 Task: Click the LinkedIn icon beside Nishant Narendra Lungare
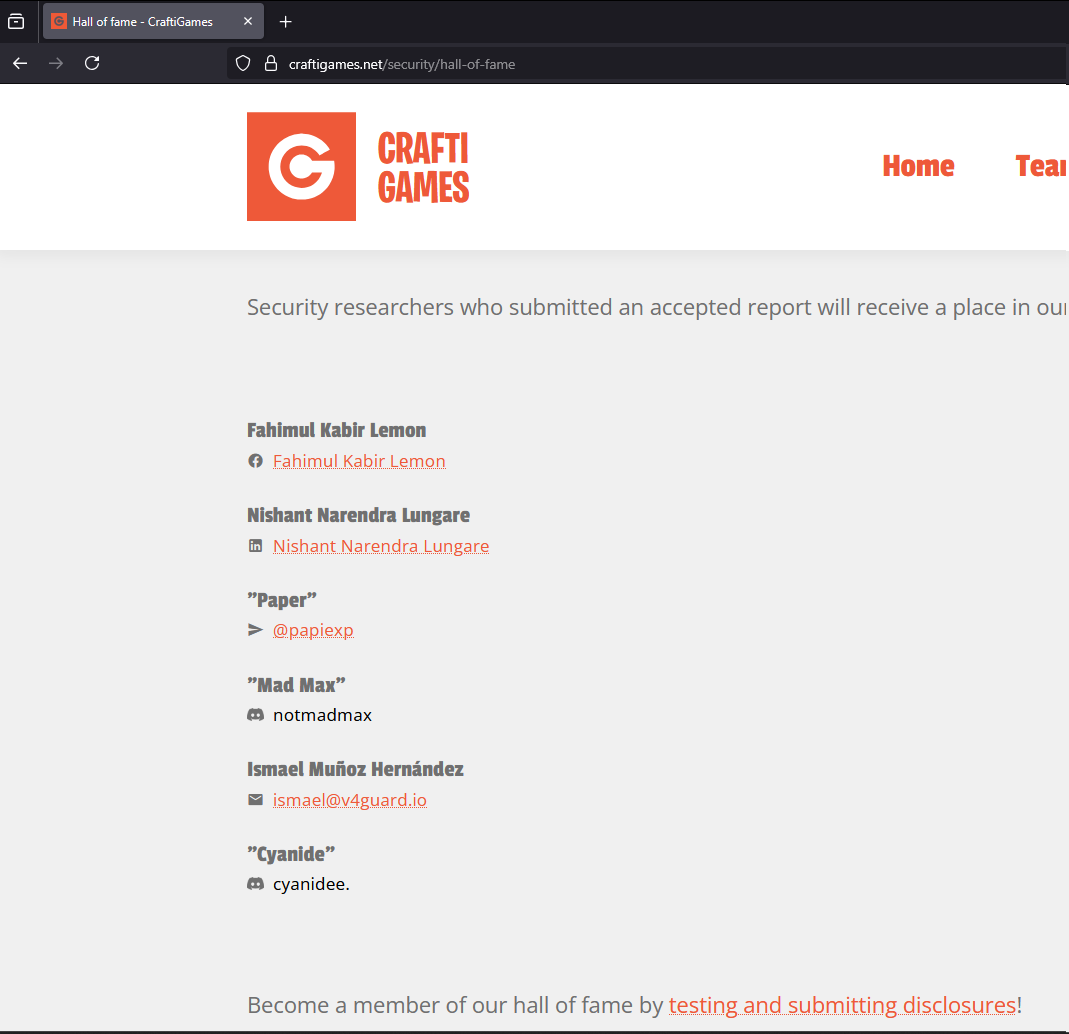tap(256, 546)
